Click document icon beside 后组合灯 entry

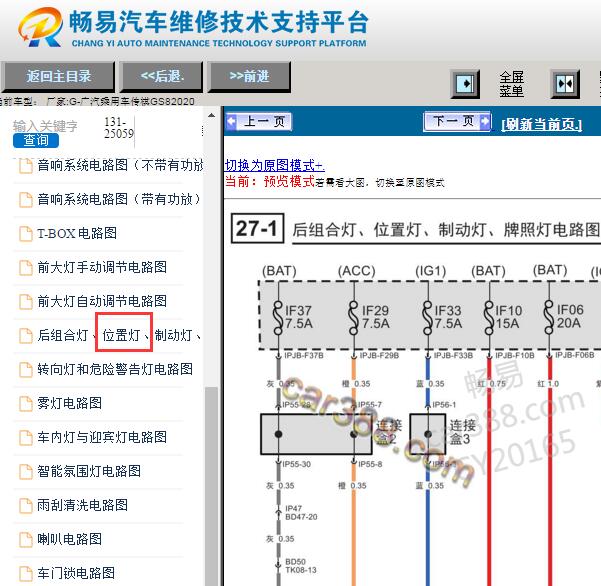pos(26,336)
